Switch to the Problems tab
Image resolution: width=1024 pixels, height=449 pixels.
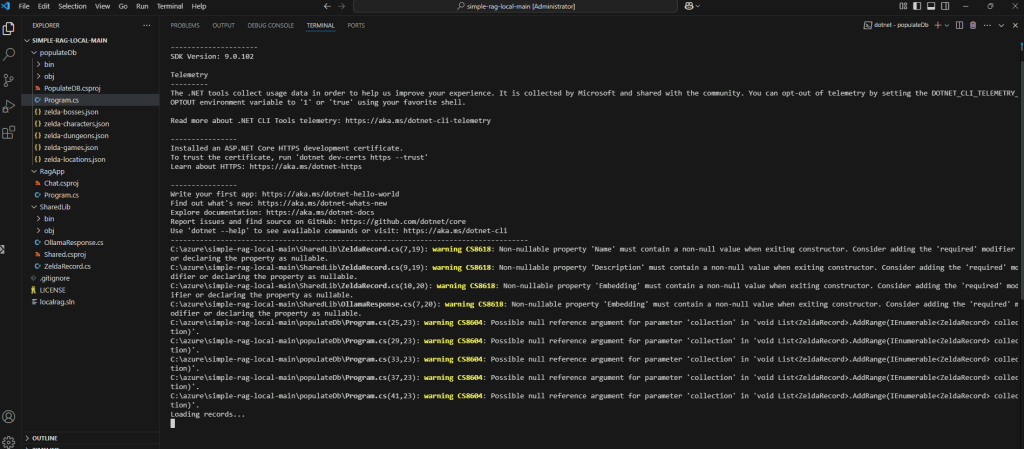click(185, 25)
